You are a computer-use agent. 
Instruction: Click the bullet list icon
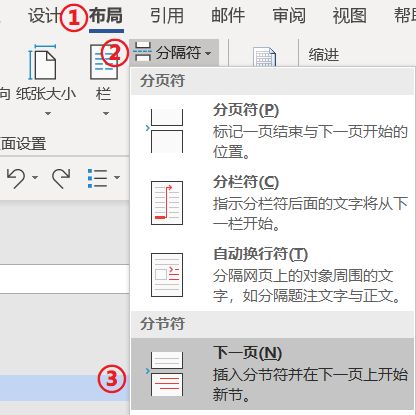tap(97, 178)
